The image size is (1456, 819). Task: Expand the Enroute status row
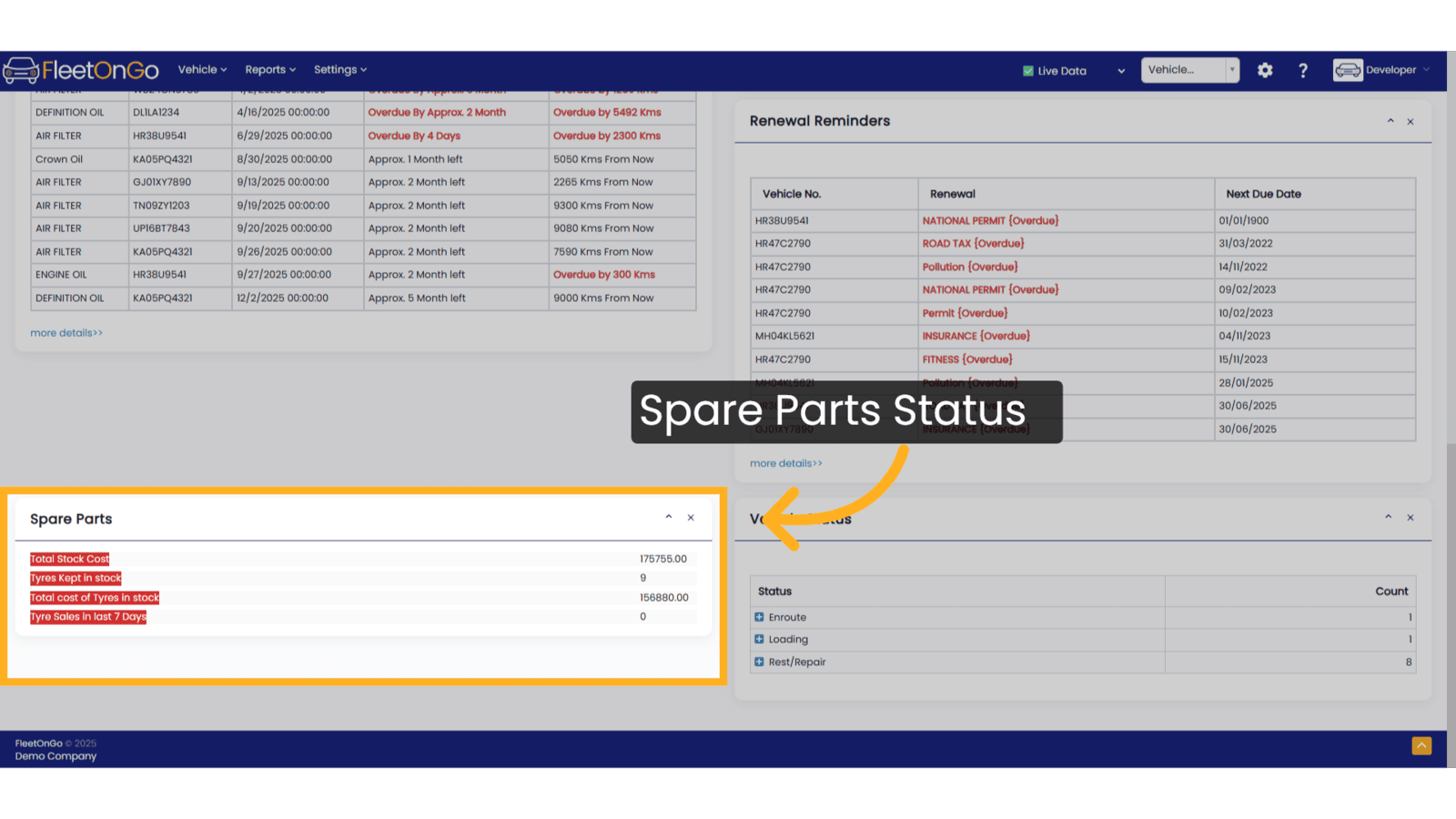pyautogui.click(x=759, y=617)
